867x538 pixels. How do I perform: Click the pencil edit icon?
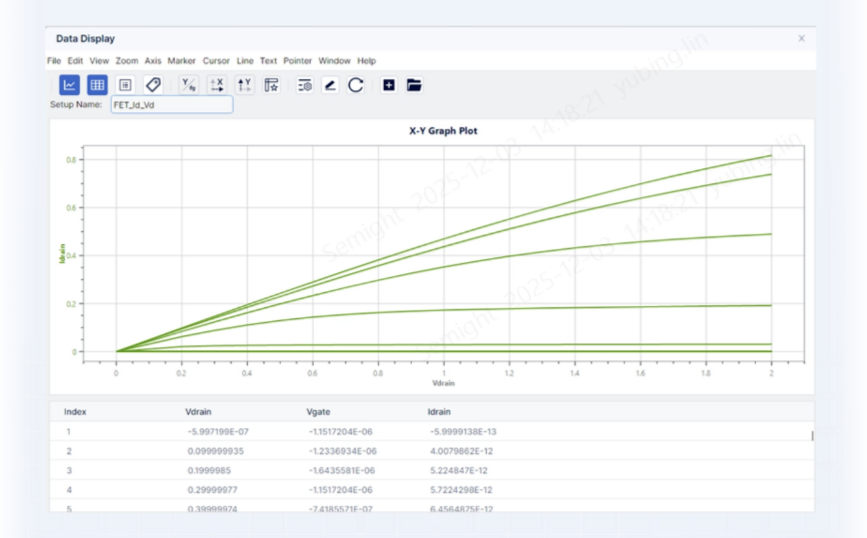[330, 85]
